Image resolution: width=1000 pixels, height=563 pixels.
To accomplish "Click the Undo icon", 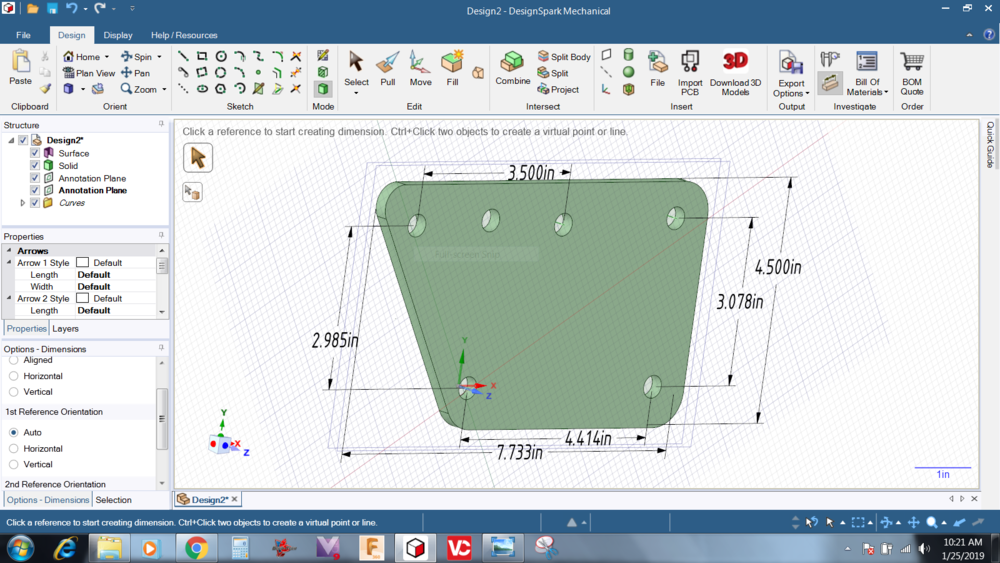I will pyautogui.click(x=71, y=9).
